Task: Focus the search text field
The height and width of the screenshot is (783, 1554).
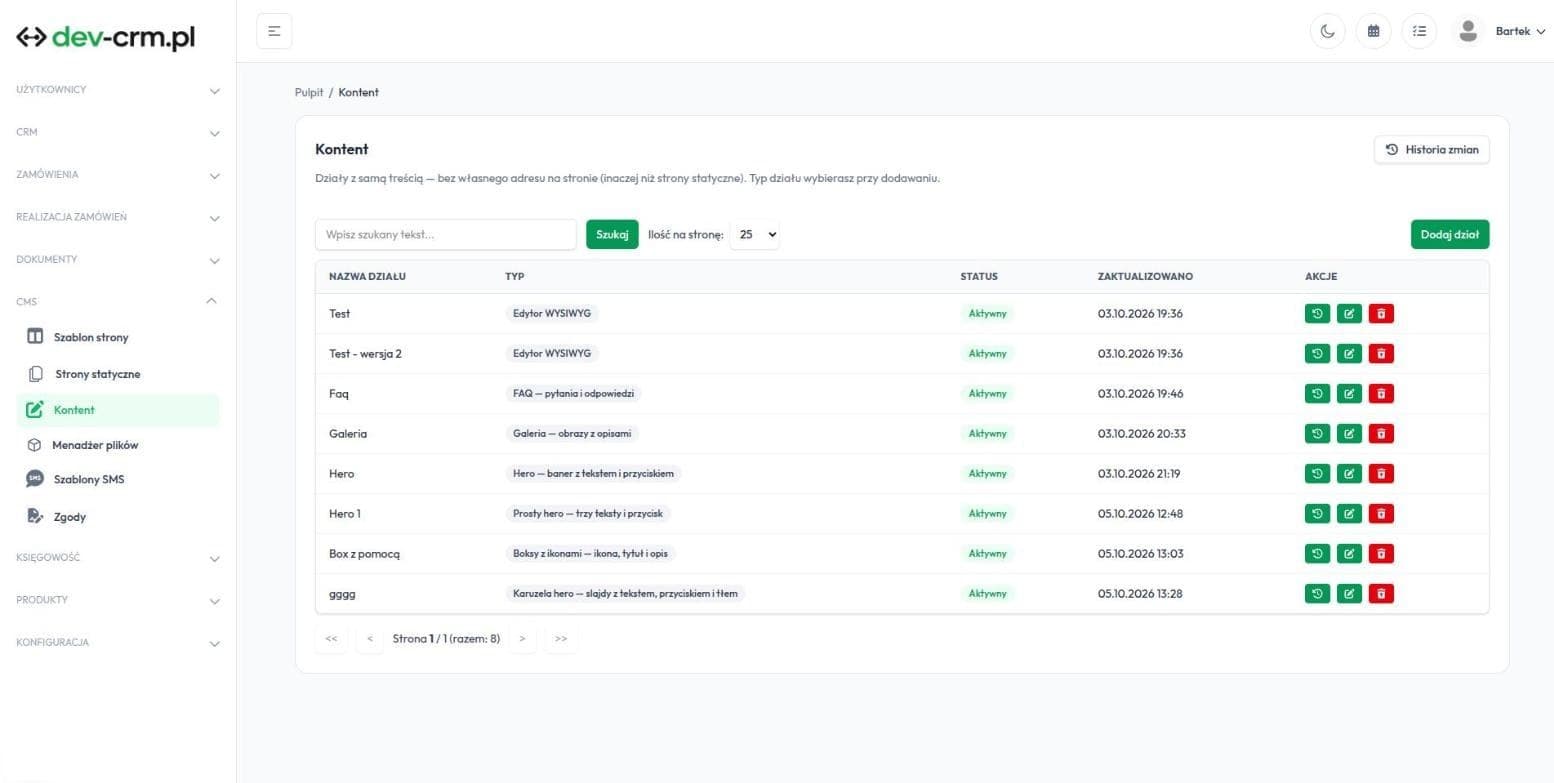Action: click(446, 235)
